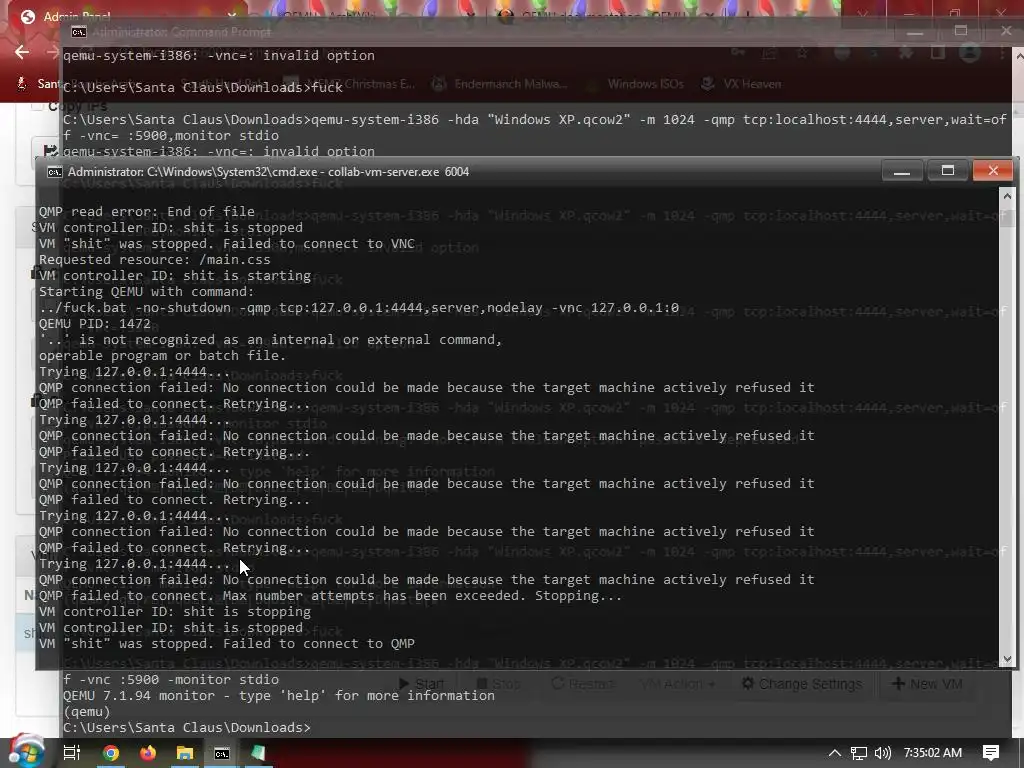The width and height of the screenshot is (1024, 768).
Task: Open the volume control tray icon
Action: 882,753
